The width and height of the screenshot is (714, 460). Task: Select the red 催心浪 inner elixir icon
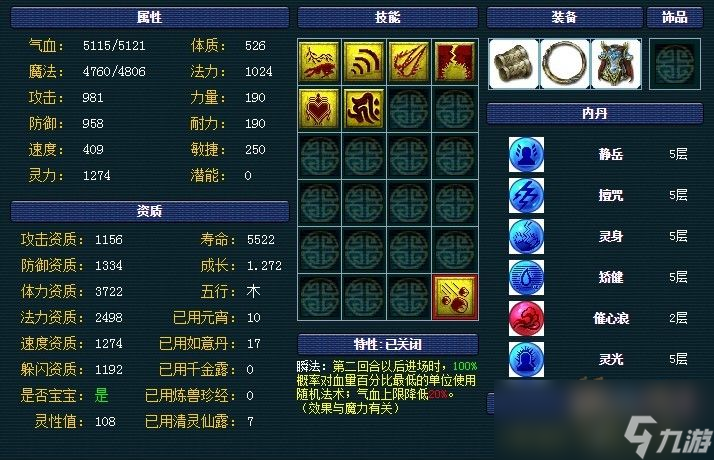(526, 318)
